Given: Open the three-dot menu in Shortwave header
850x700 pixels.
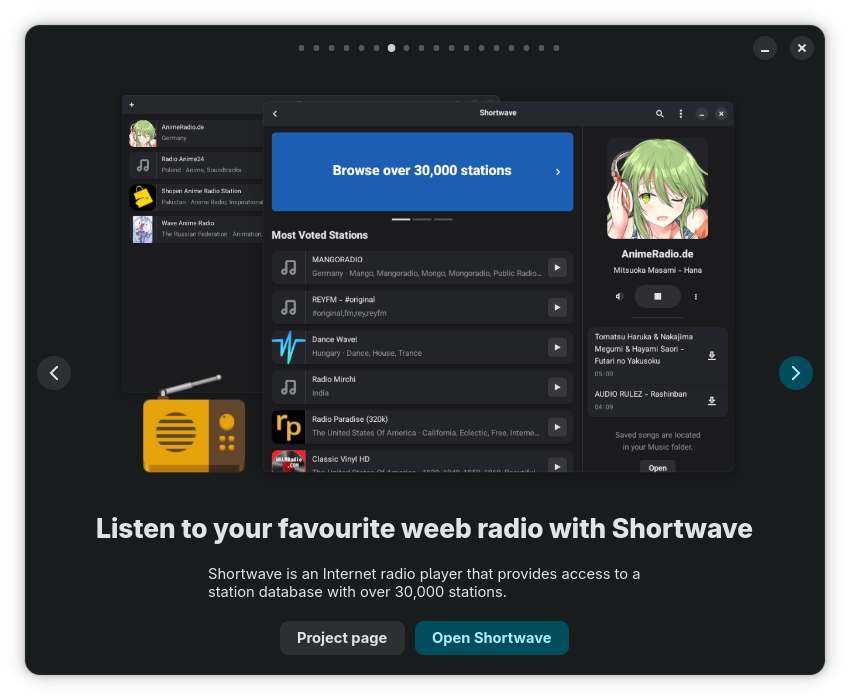Looking at the screenshot, I should [681, 114].
